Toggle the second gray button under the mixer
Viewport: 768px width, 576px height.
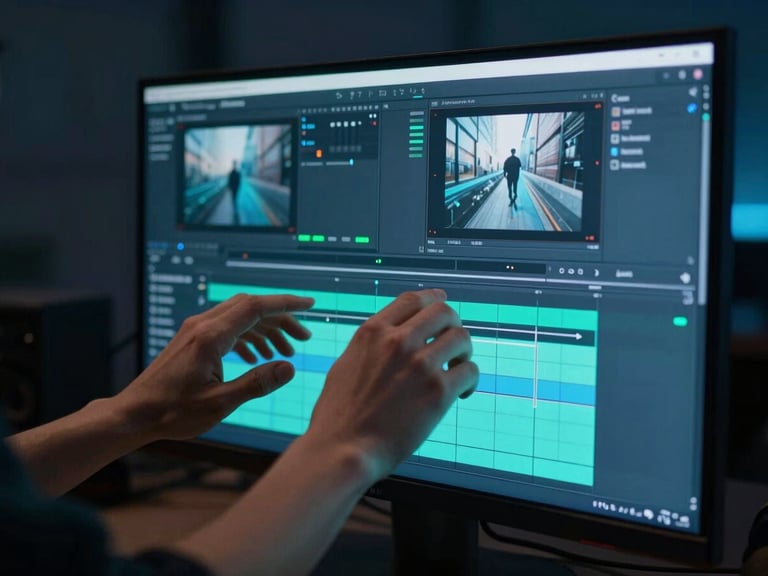(x=346, y=239)
